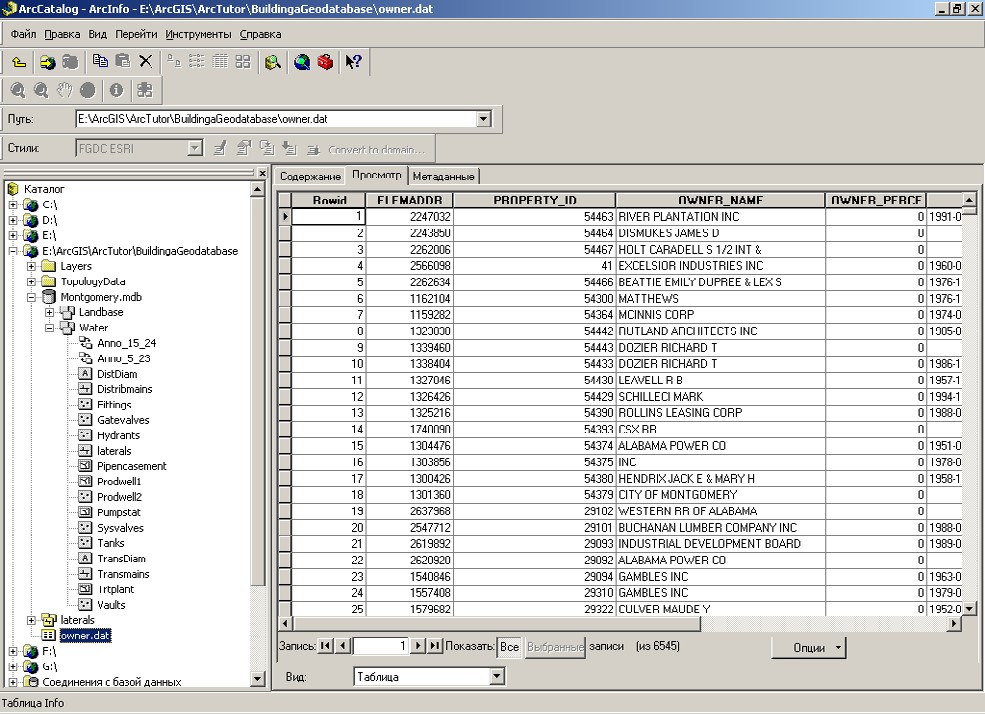Open the Правка menu
This screenshot has width=985, height=714.
pos(62,34)
